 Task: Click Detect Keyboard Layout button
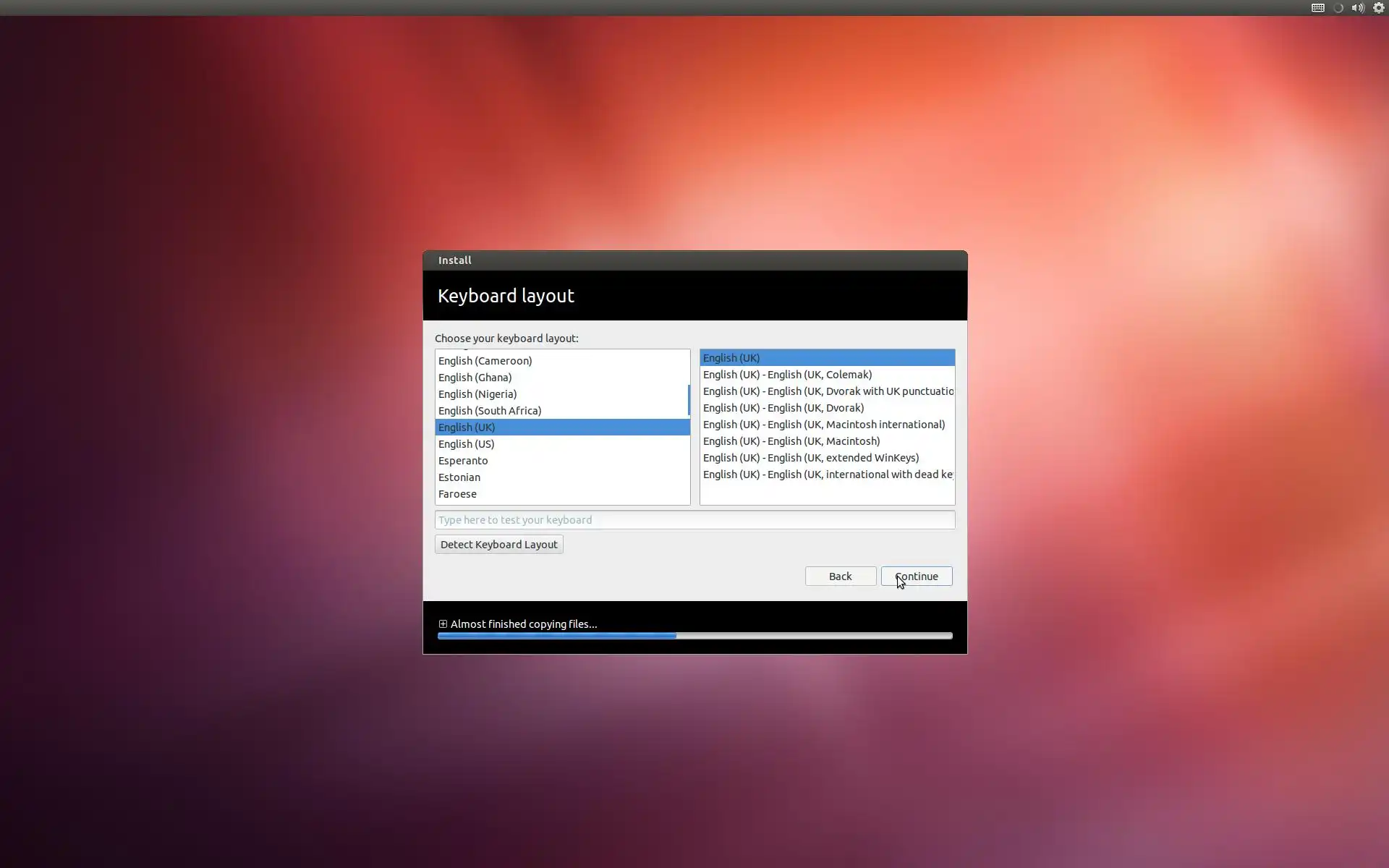(498, 544)
